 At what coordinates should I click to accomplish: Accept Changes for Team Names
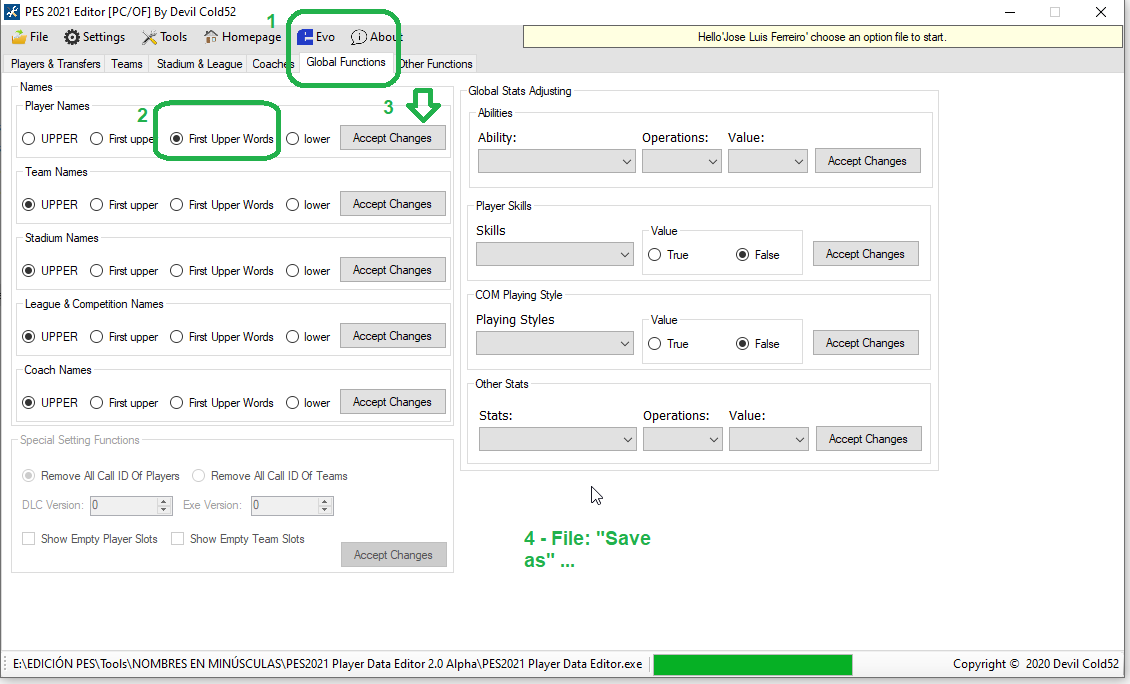(x=393, y=204)
